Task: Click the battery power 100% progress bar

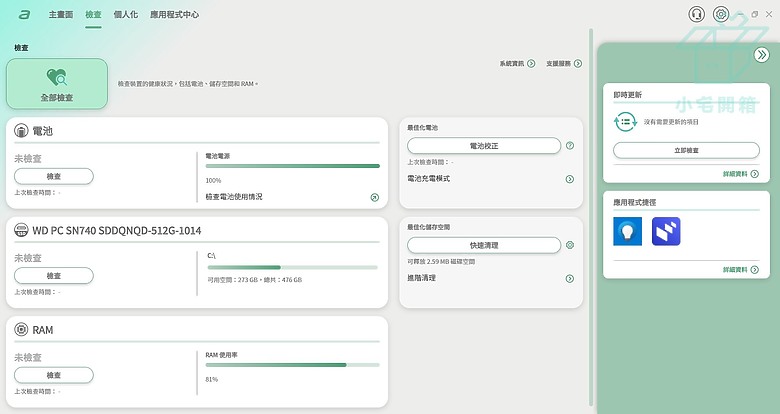Action: point(292,166)
